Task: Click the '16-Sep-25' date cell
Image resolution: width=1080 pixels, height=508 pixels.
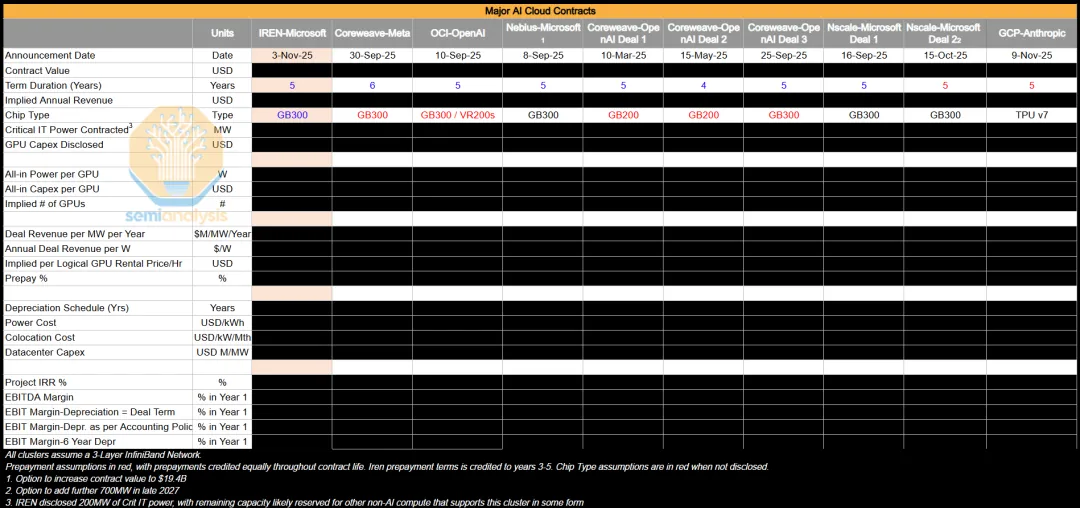Action: point(864,56)
